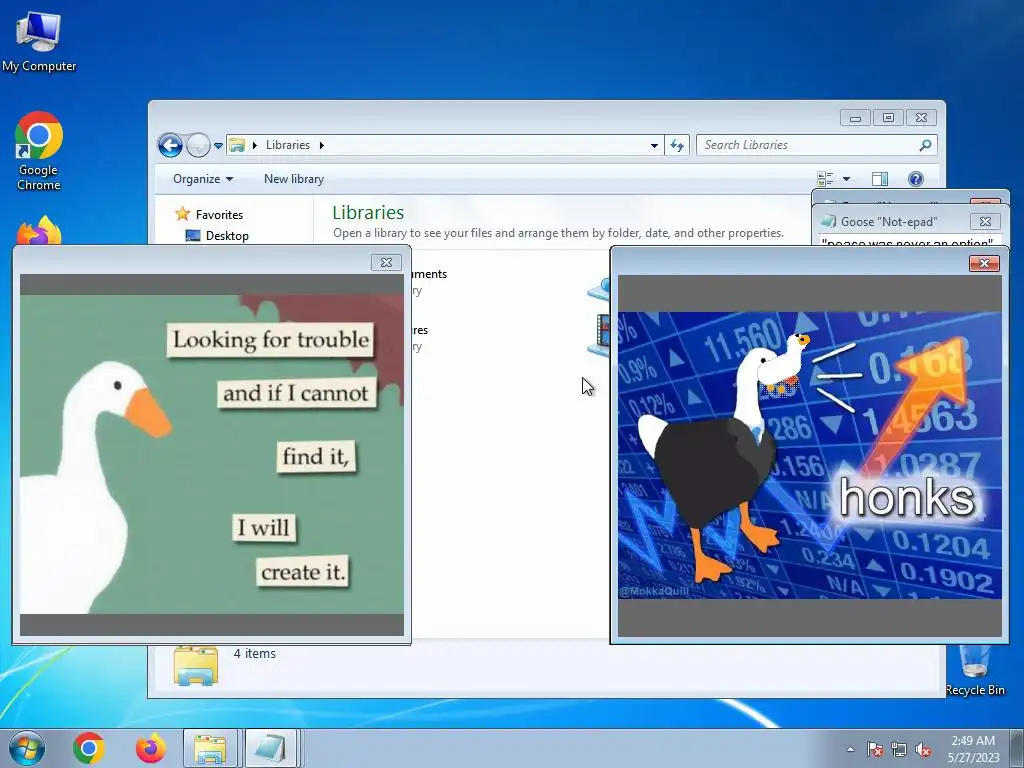The width and height of the screenshot is (1024, 768).
Task: Close the Goose Not-epad window
Action: pos(985,222)
